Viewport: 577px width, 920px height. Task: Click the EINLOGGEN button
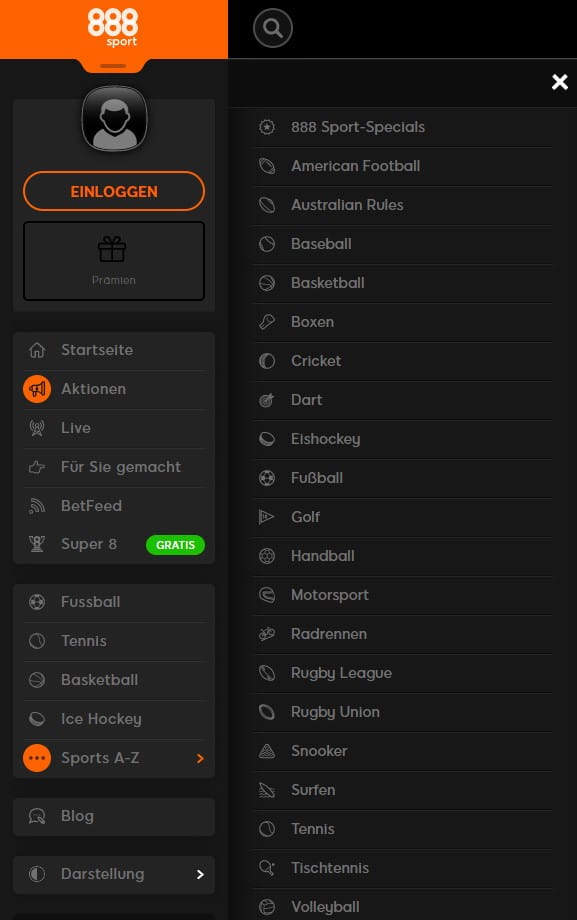pos(114,191)
